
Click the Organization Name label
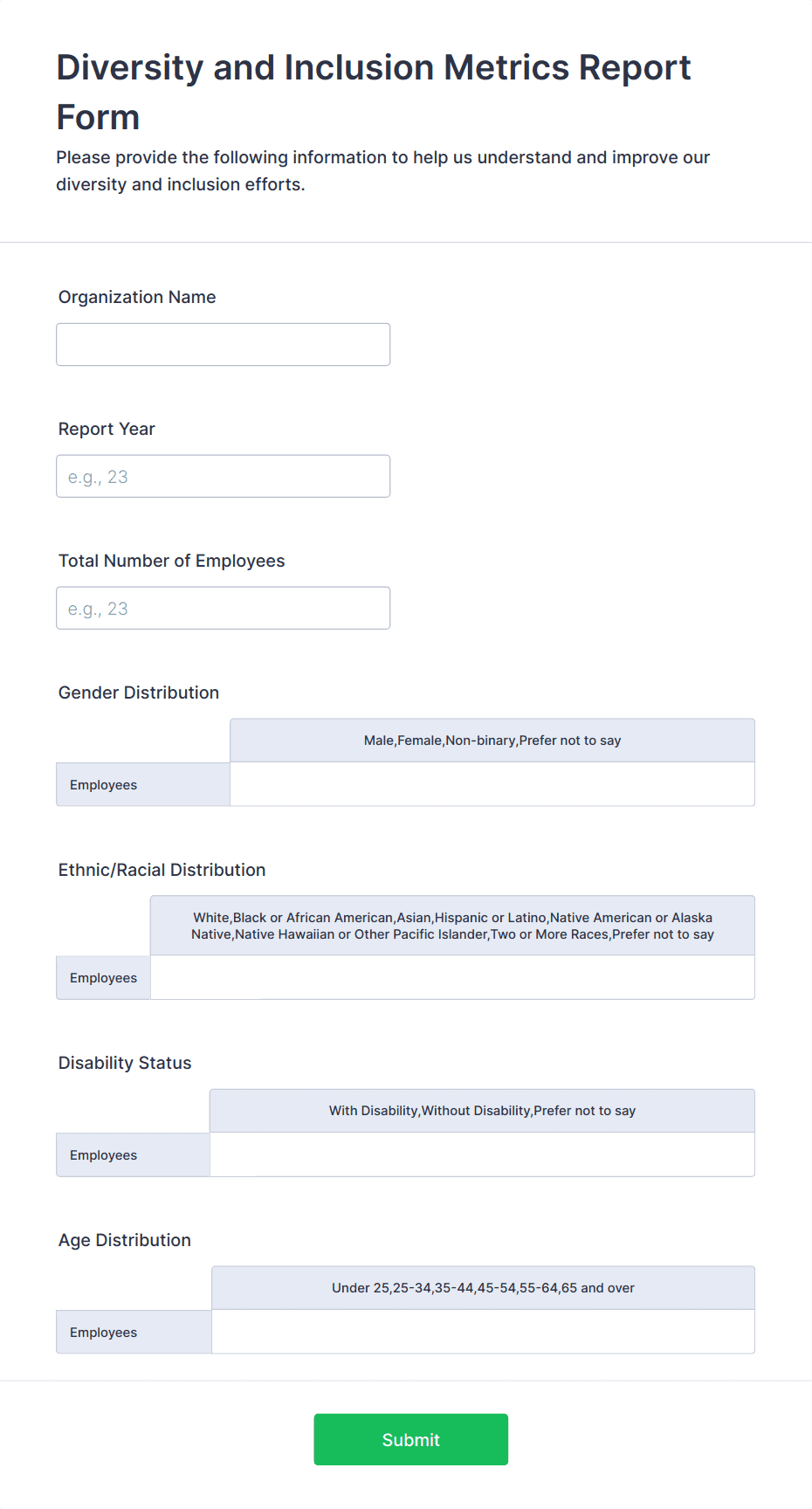point(137,297)
